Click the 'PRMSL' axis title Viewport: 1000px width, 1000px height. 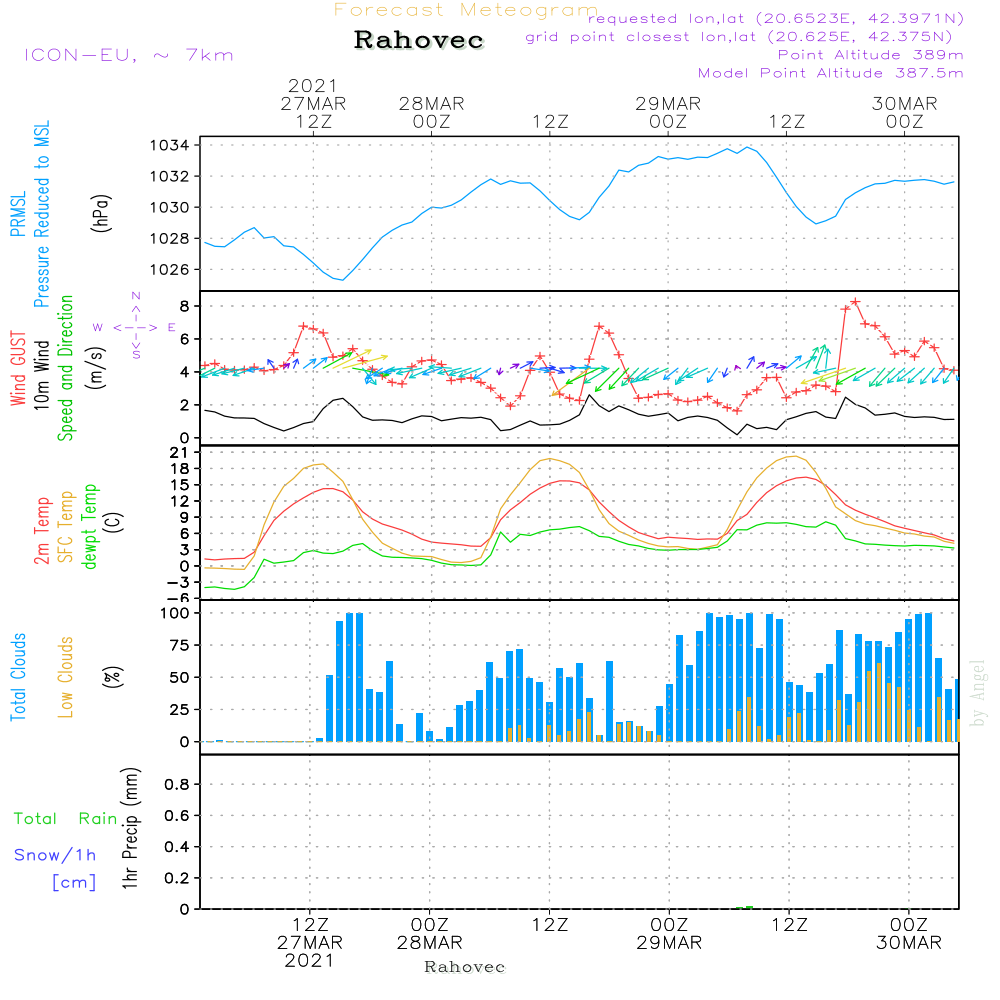coord(18,213)
